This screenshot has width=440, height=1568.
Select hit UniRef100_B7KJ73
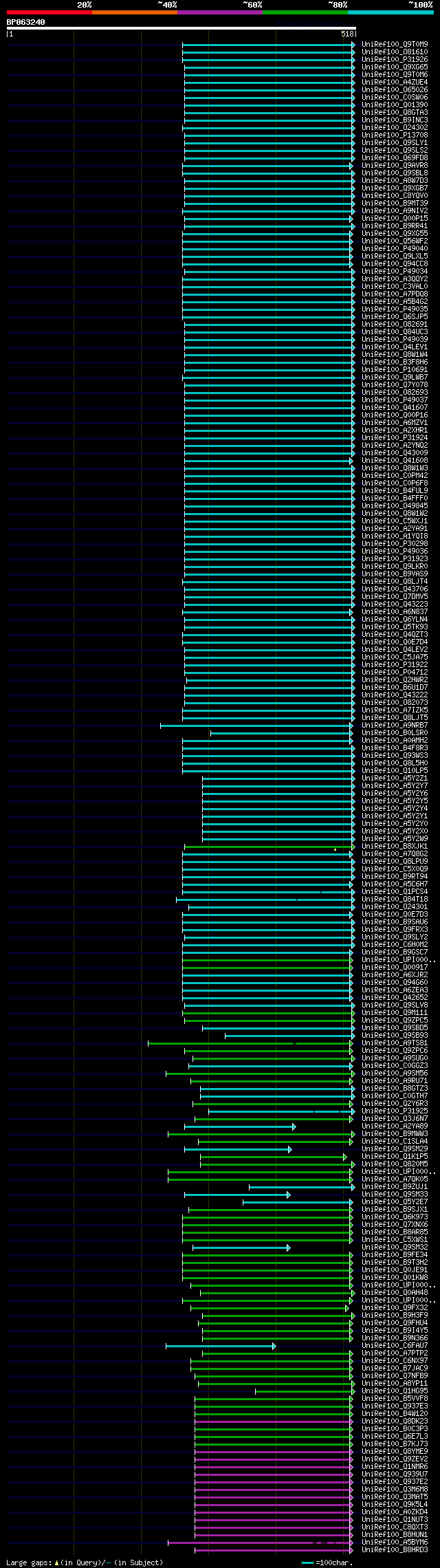(395, 1444)
